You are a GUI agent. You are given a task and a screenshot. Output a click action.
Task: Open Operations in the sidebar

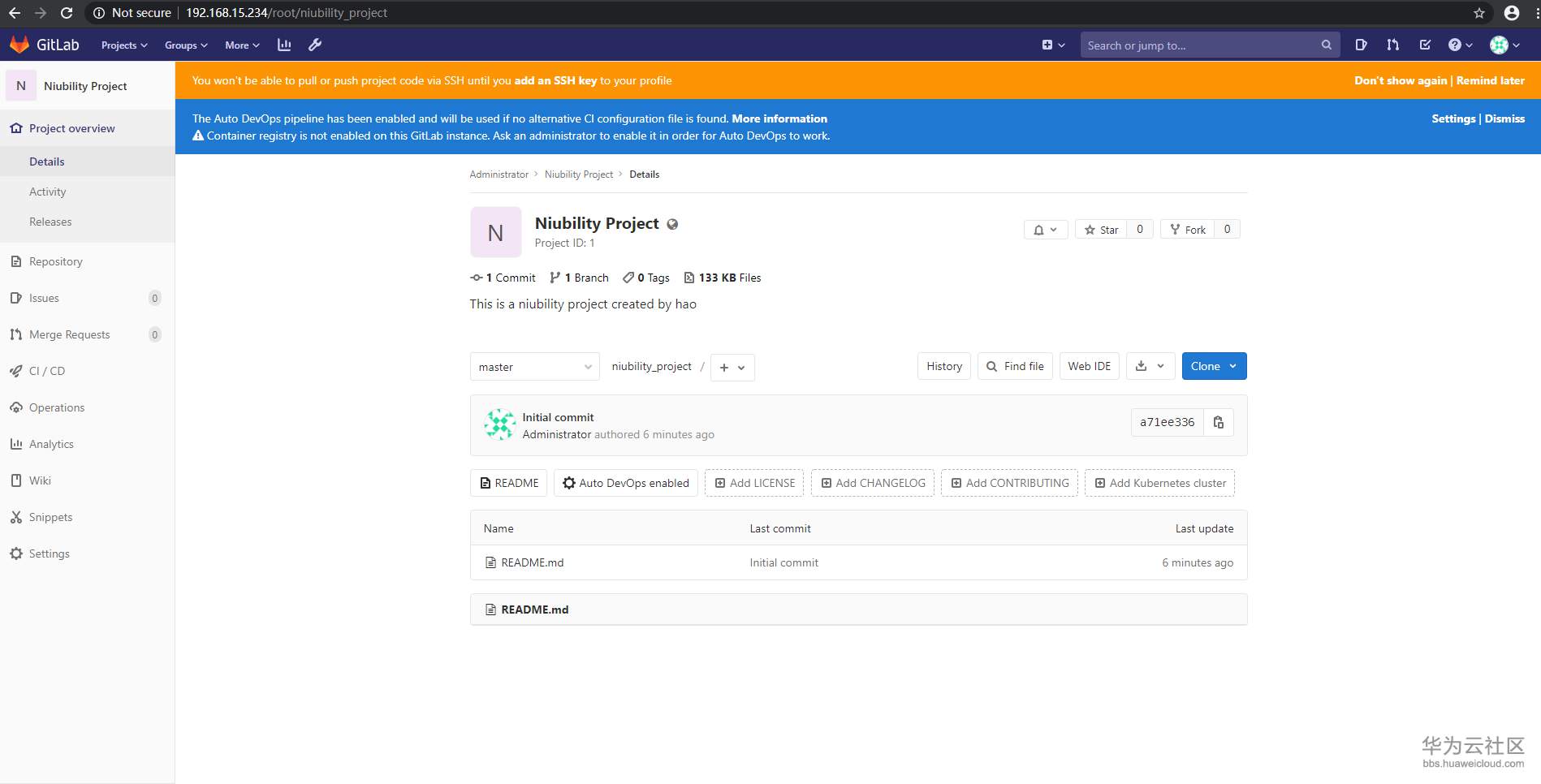[87, 407]
